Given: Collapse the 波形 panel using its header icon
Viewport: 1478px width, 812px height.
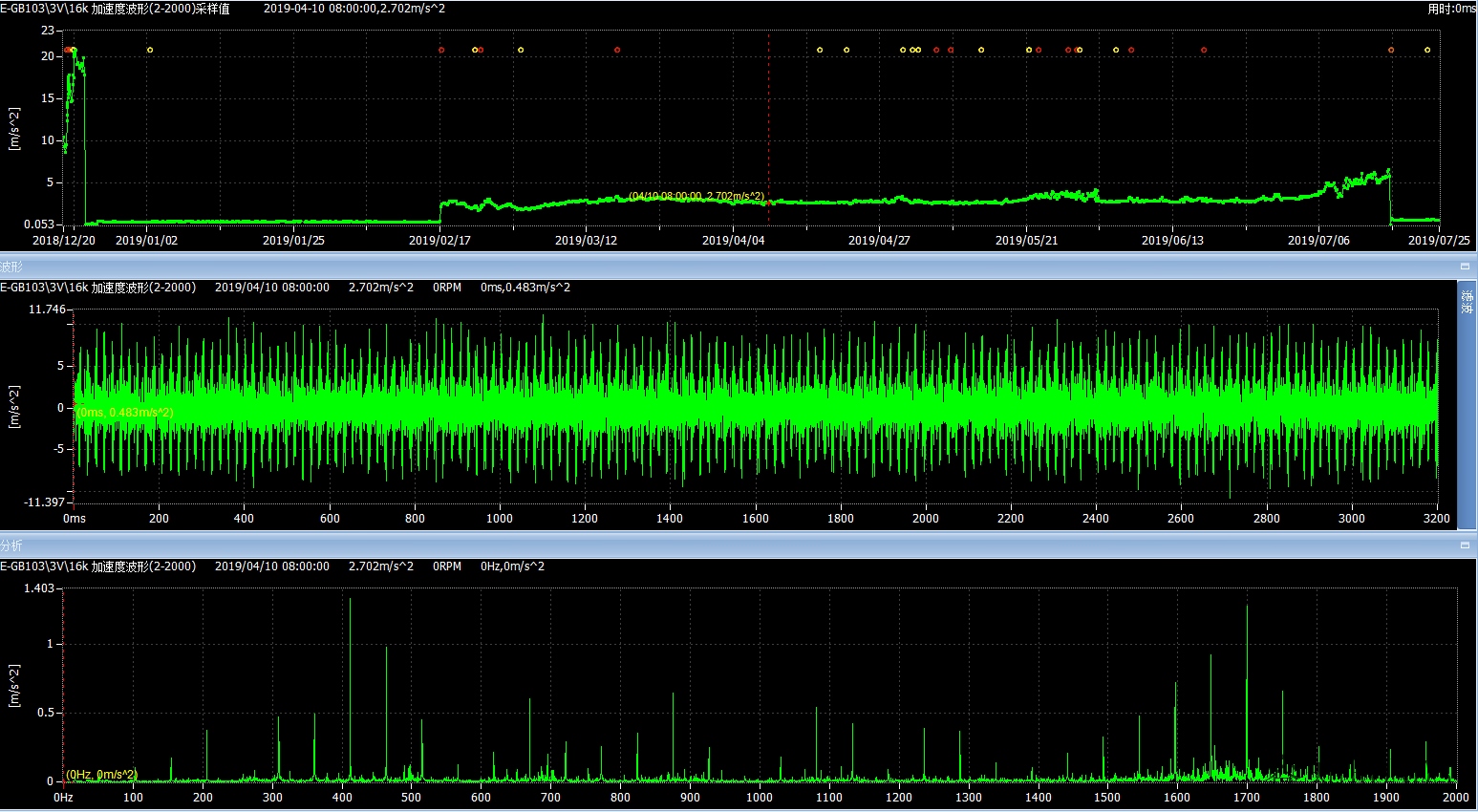Looking at the screenshot, I should 1465,267.
